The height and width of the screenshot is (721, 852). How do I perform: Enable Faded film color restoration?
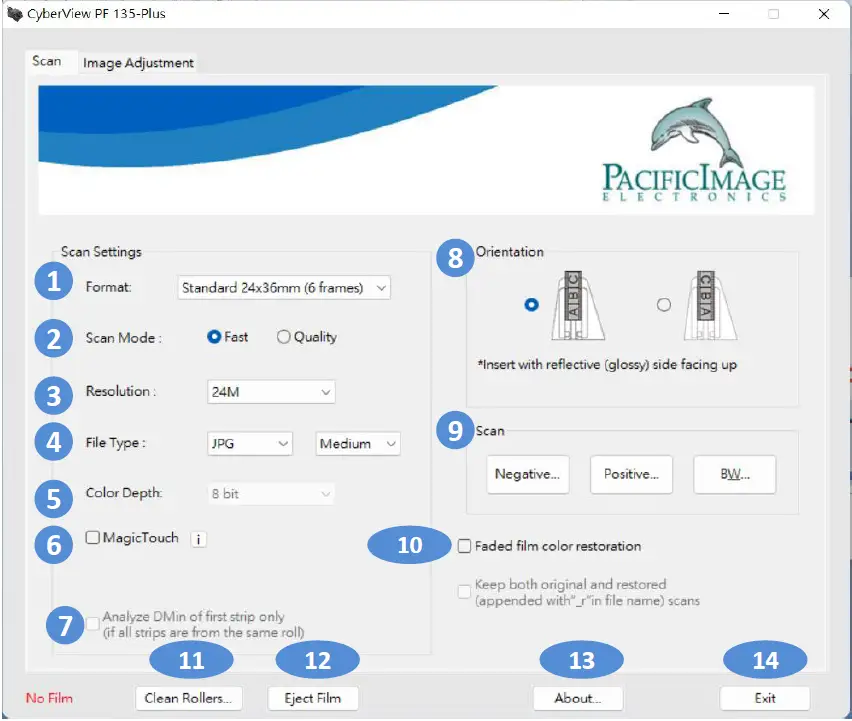pyautogui.click(x=464, y=546)
